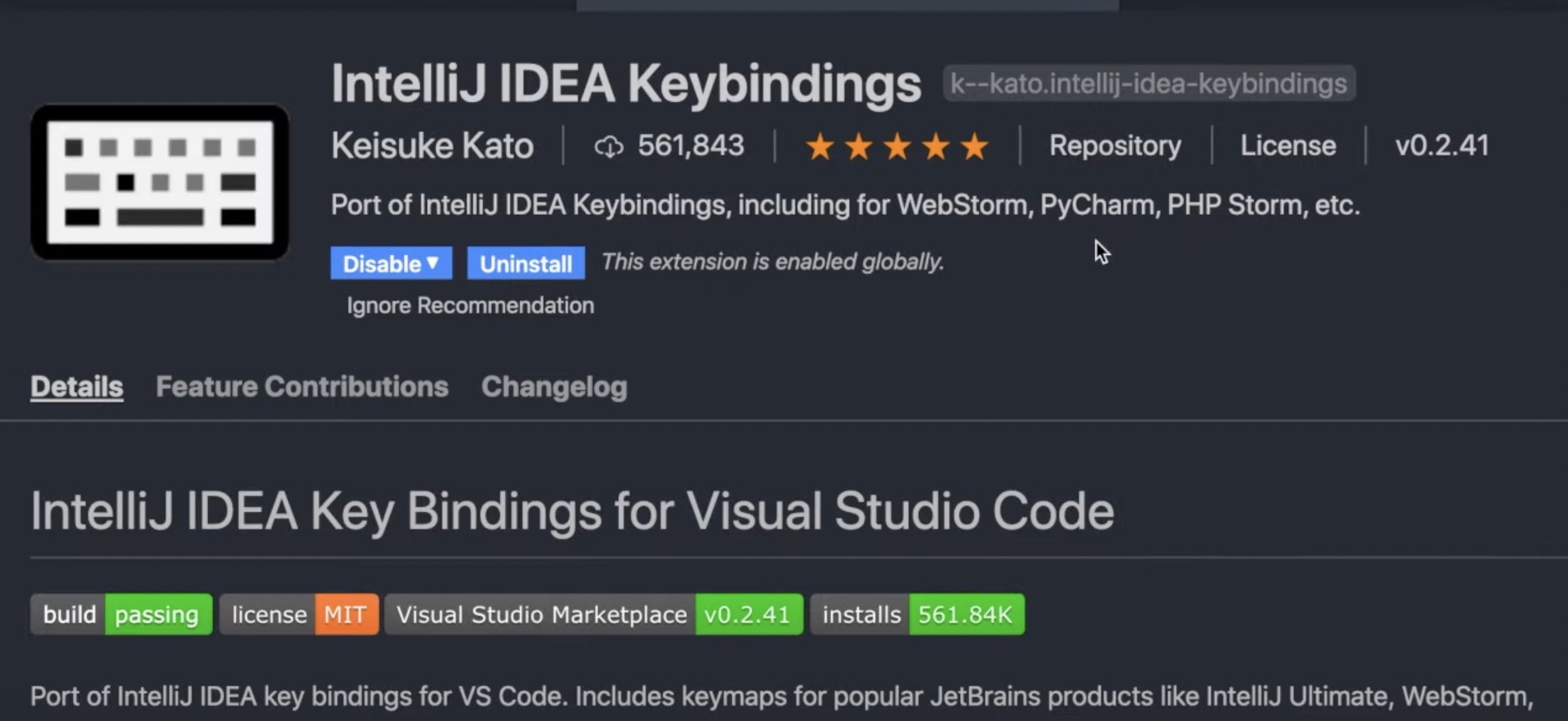The image size is (1568, 721).
Task: Click the first orange rating star
Action: point(819,147)
